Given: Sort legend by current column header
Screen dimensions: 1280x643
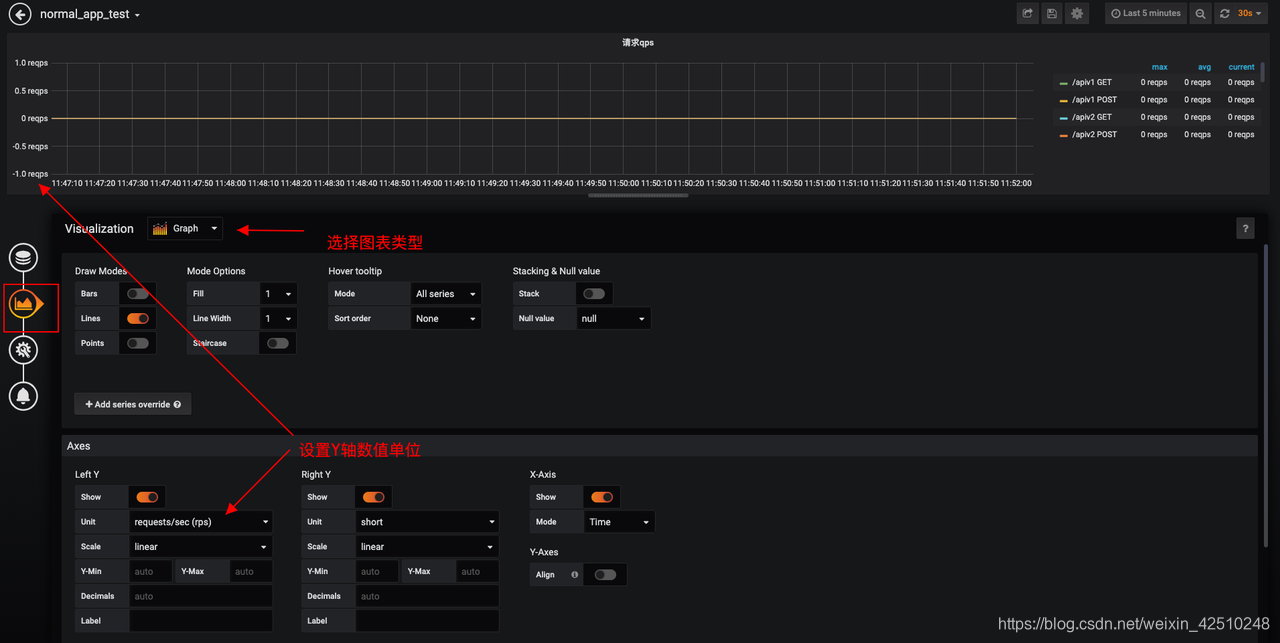Looking at the screenshot, I should [x=1242, y=67].
